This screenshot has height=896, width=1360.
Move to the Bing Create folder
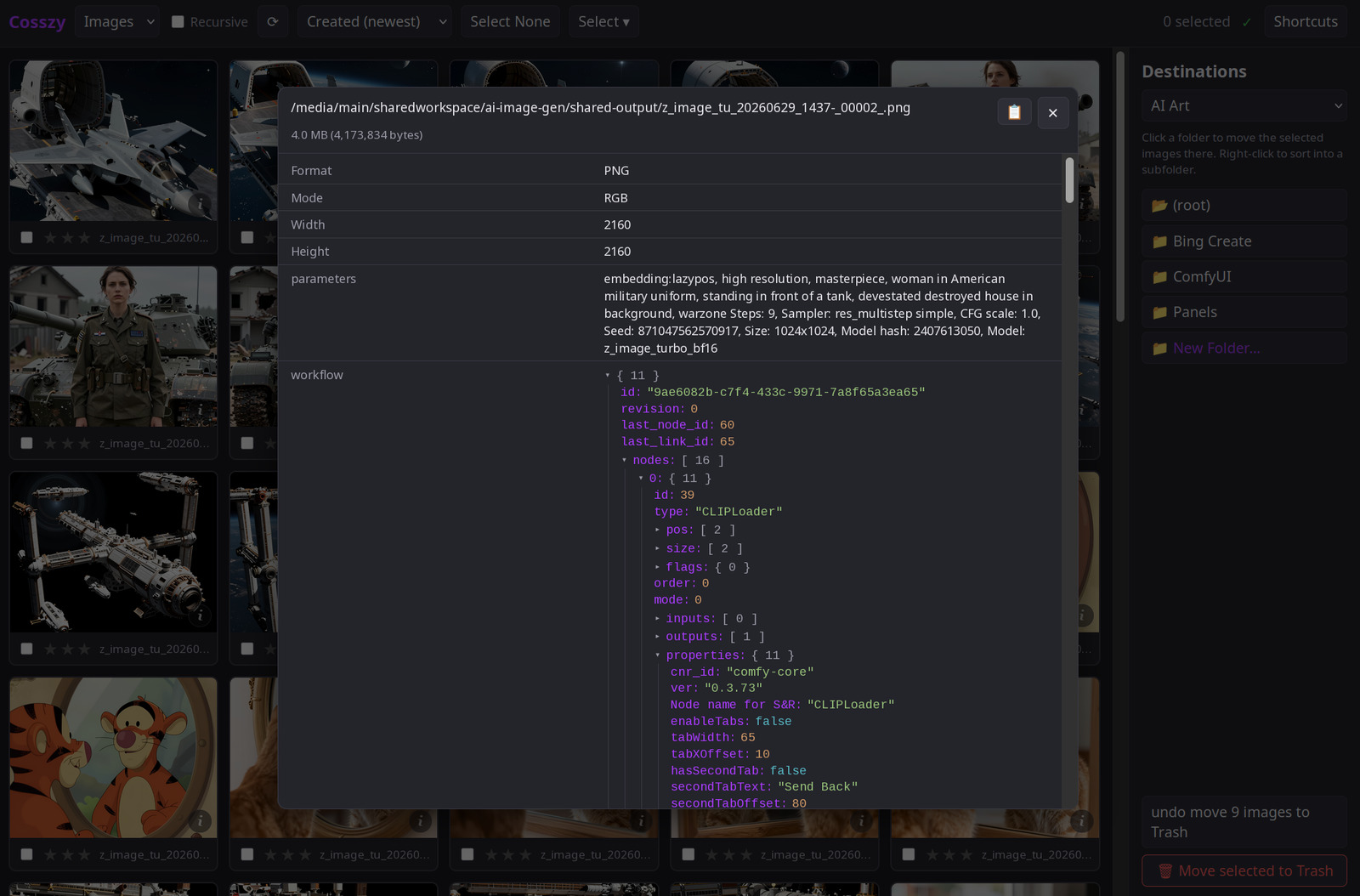1244,241
